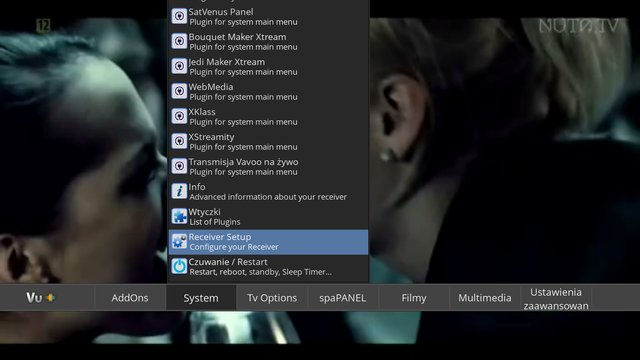Screen dimensions: 640x360
Task: Click the Czuwanie / Restart power icon
Action: pos(179,266)
